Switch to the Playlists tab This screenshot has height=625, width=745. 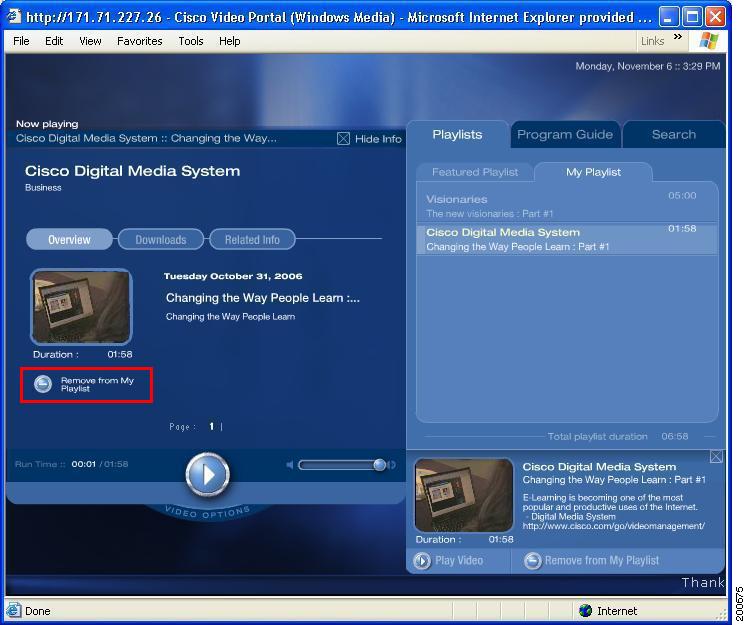pos(457,135)
